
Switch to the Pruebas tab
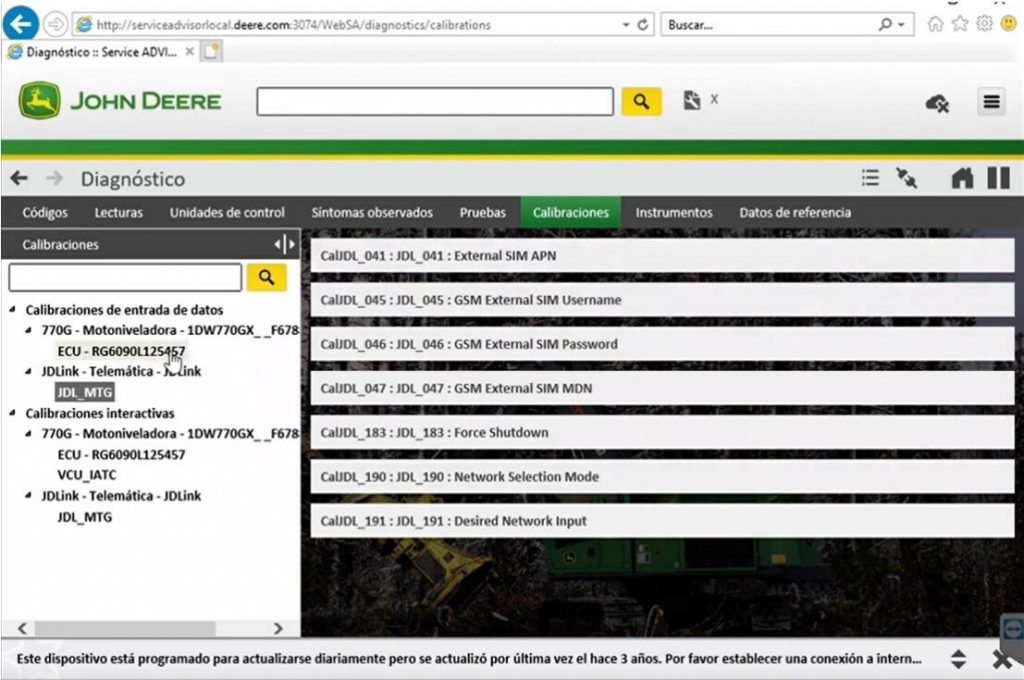[483, 212]
